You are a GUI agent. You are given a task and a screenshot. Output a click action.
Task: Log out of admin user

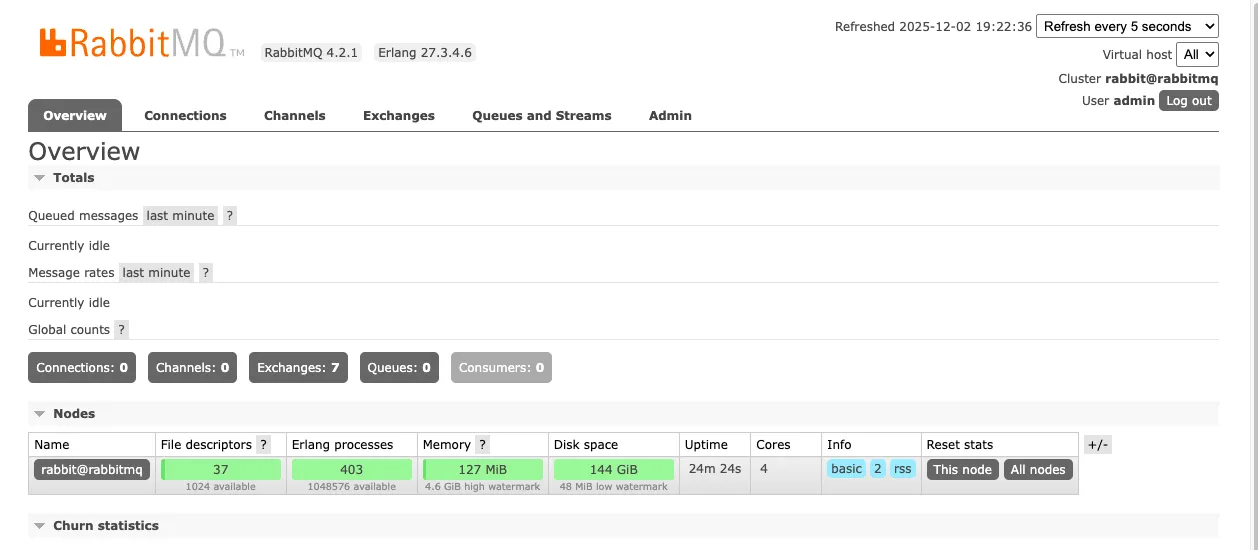[x=1189, y=101]
